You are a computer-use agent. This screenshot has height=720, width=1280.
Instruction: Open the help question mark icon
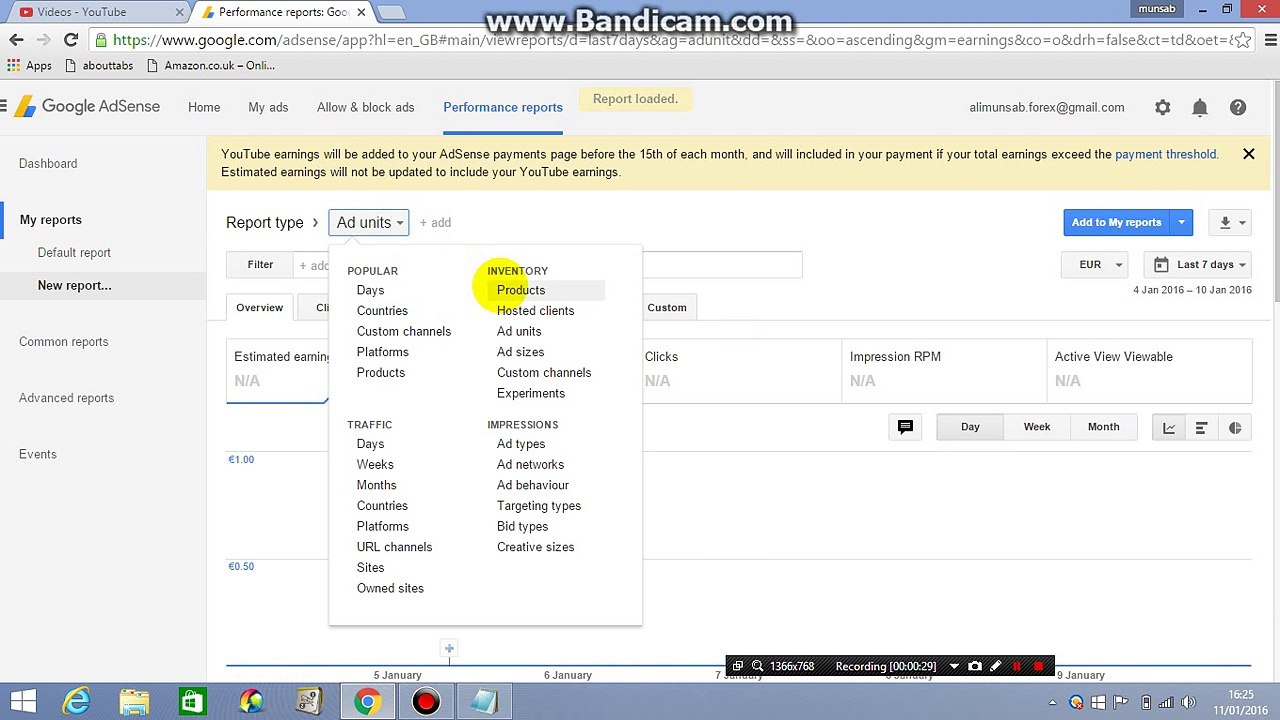(1238, 107)
